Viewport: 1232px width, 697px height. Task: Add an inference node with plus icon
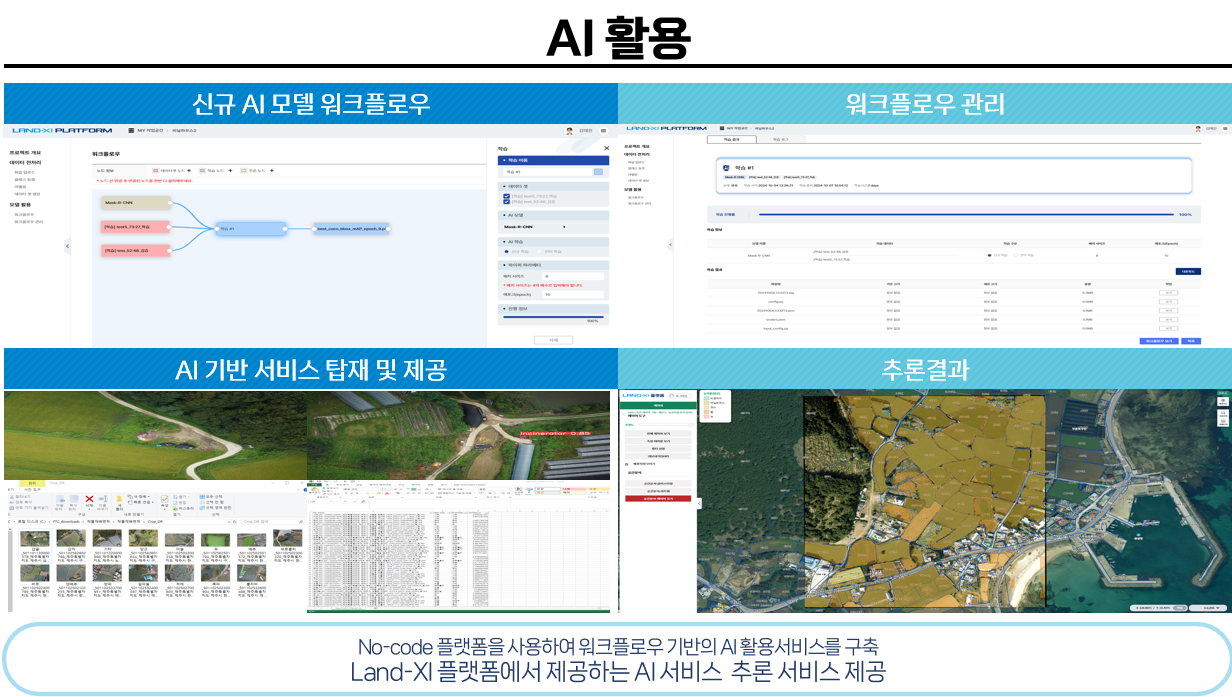(273, 170)
